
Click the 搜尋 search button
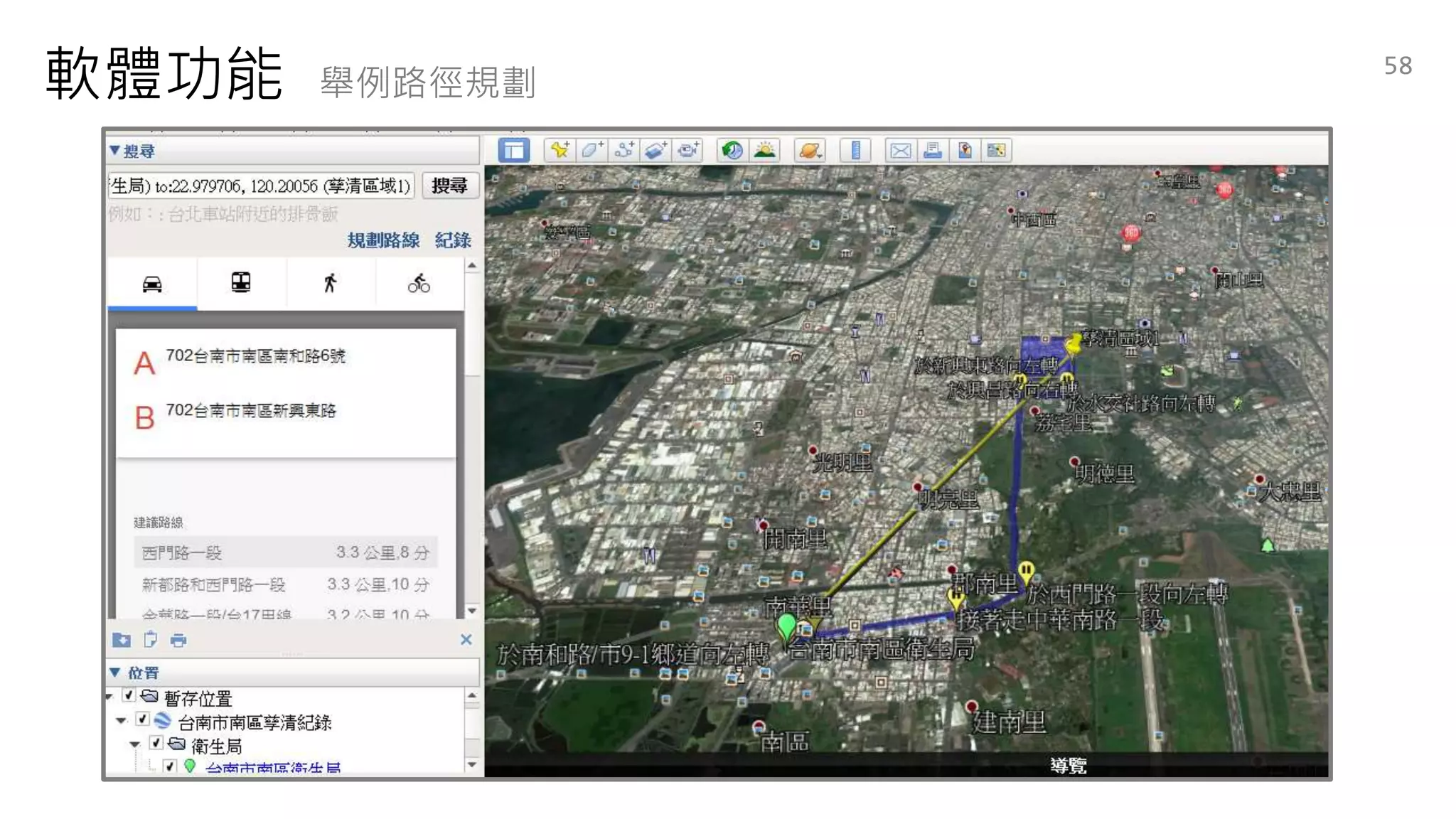(x=449, y=186)
